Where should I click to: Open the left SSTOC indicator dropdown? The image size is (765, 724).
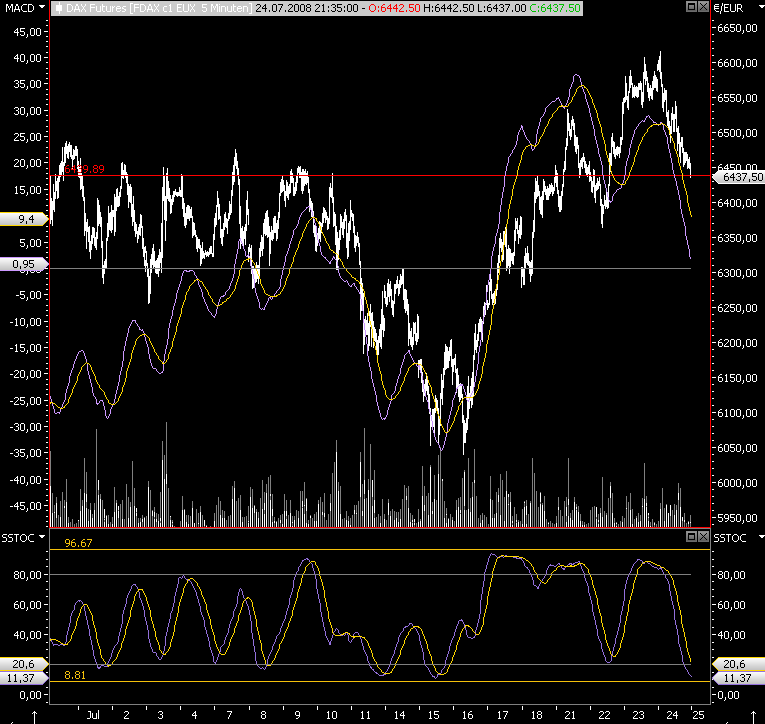tap(42, 537)
